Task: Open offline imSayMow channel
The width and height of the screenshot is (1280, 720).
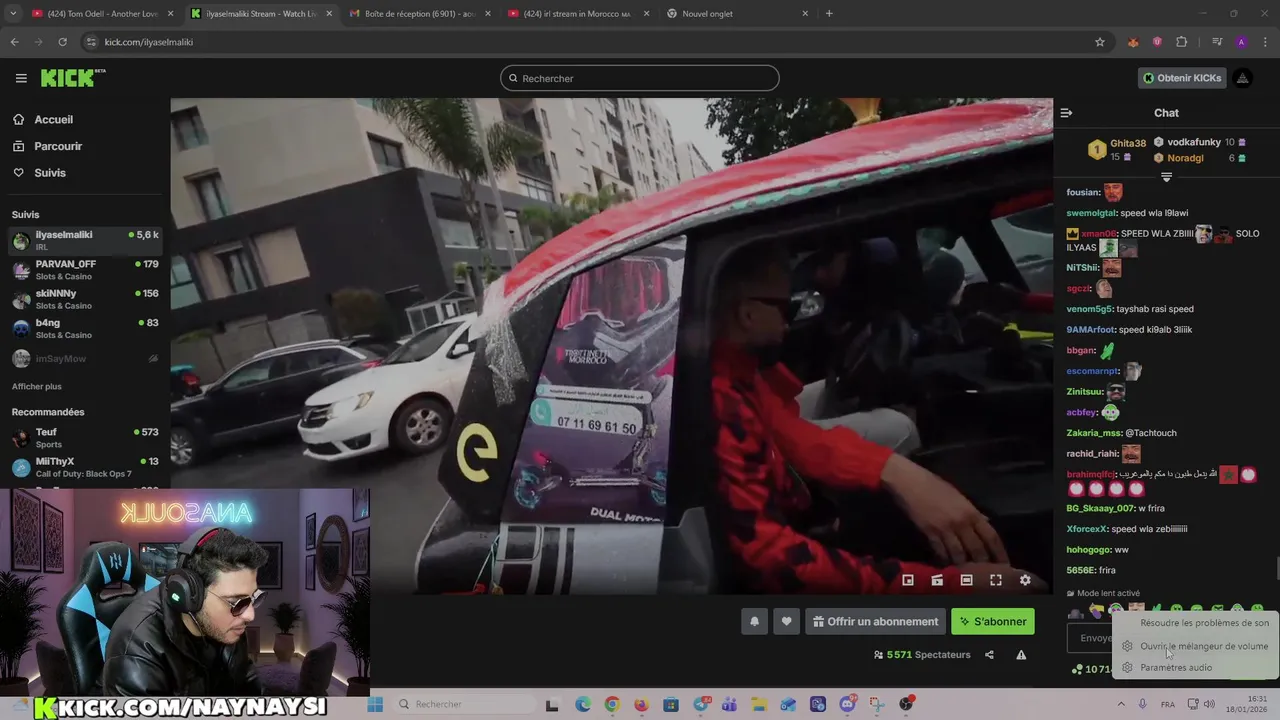Action: 85,358
